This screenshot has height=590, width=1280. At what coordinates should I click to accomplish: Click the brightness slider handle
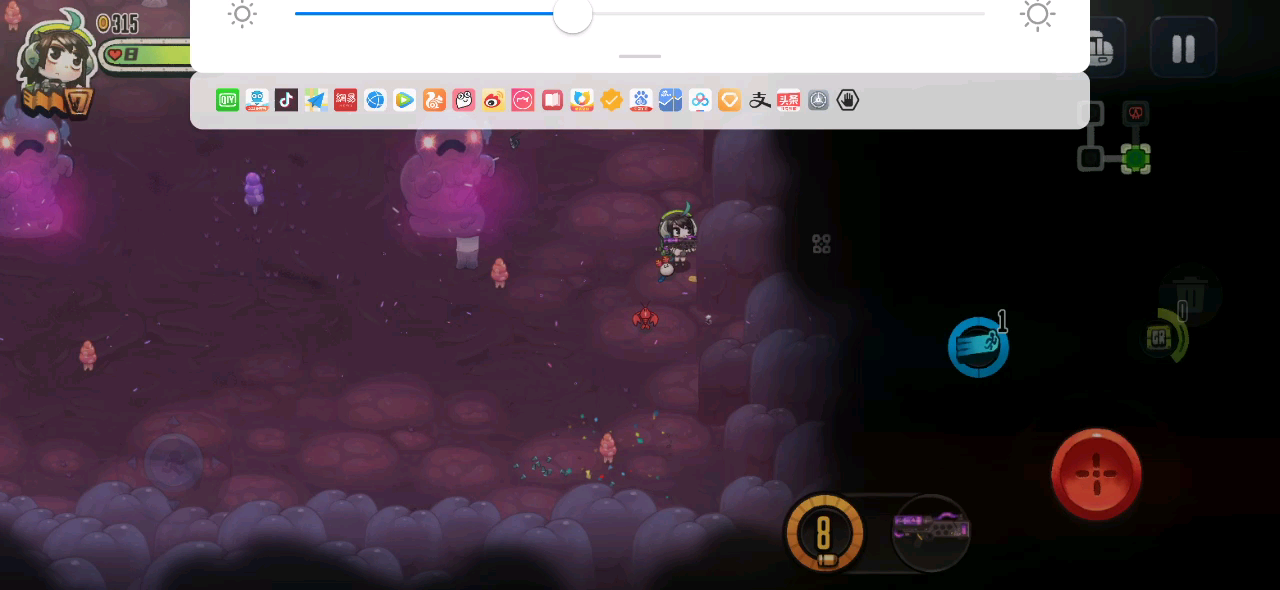click(573, 15)
